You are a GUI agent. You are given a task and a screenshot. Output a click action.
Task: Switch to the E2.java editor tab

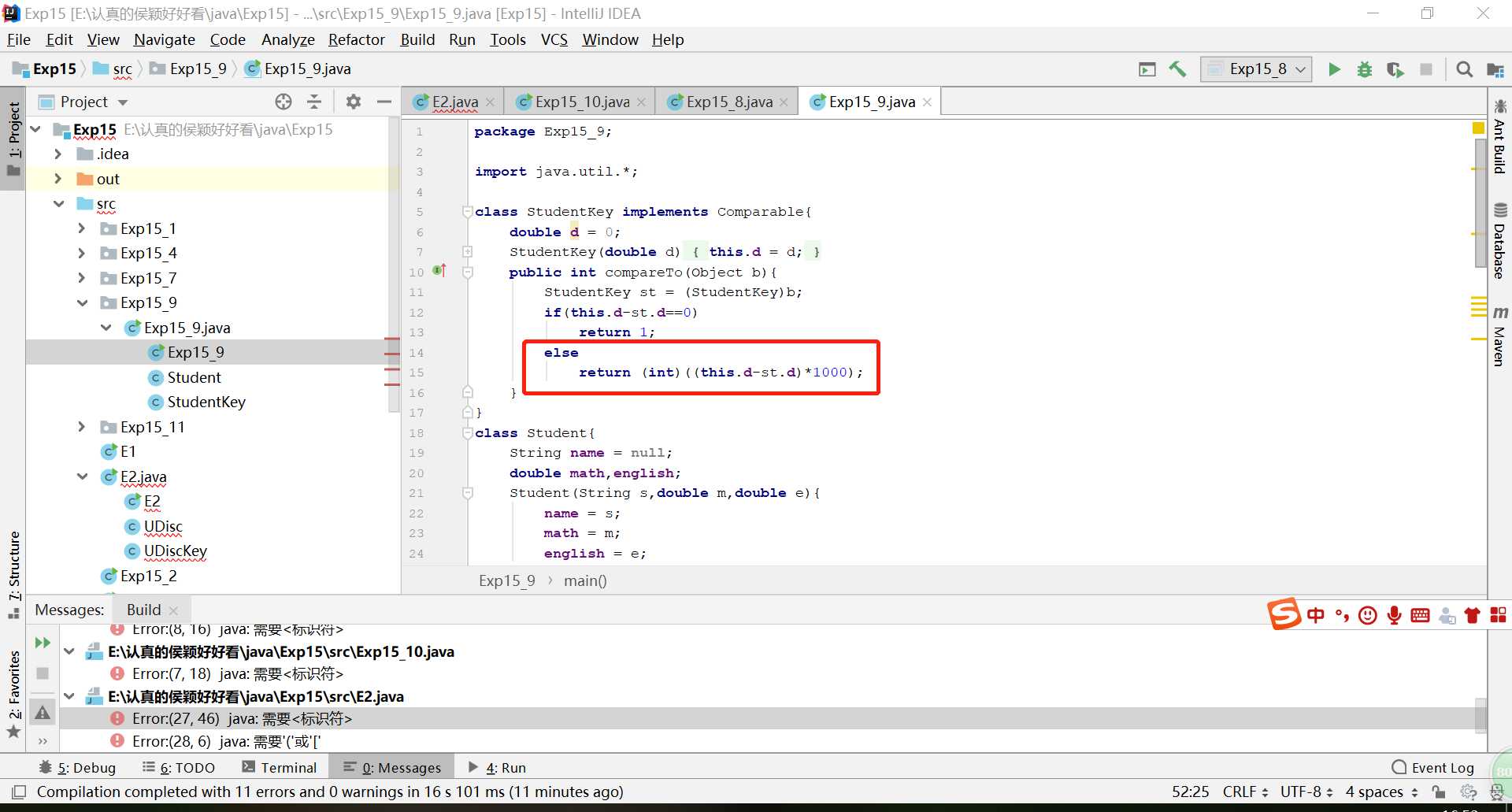(454, 102)
